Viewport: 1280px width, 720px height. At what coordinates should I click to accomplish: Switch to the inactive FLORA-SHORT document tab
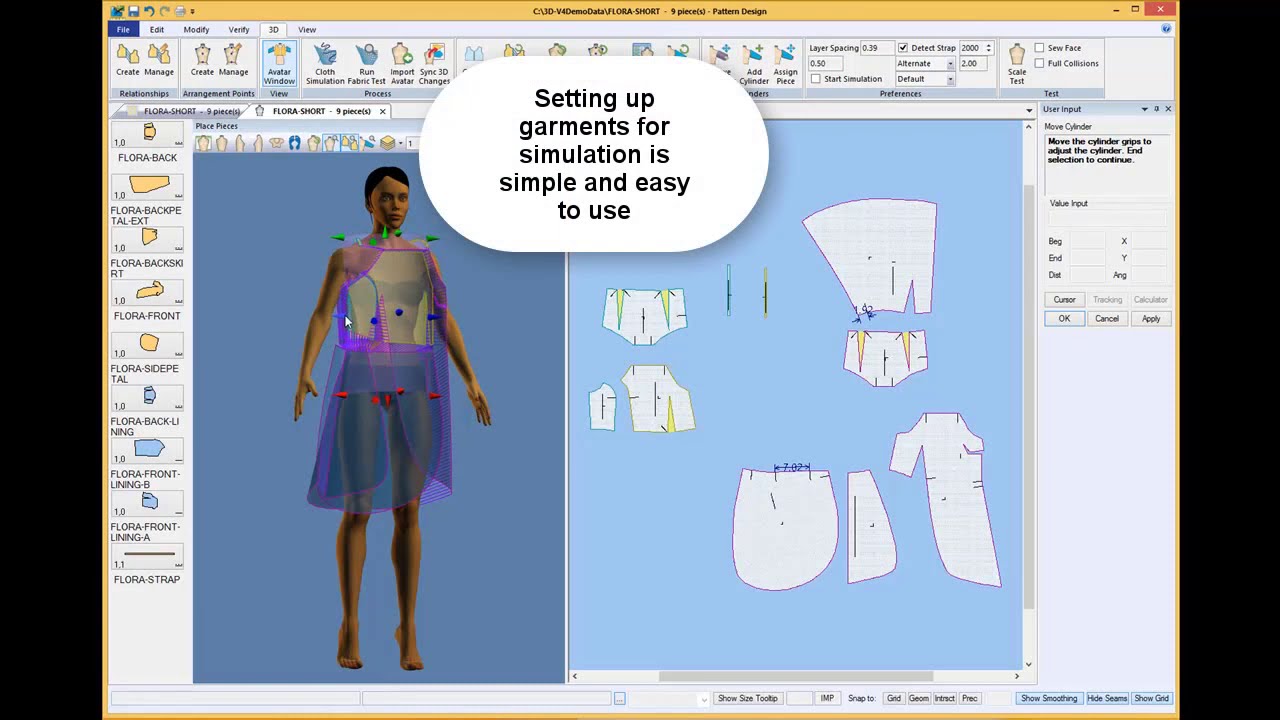[x=184, y=111]
